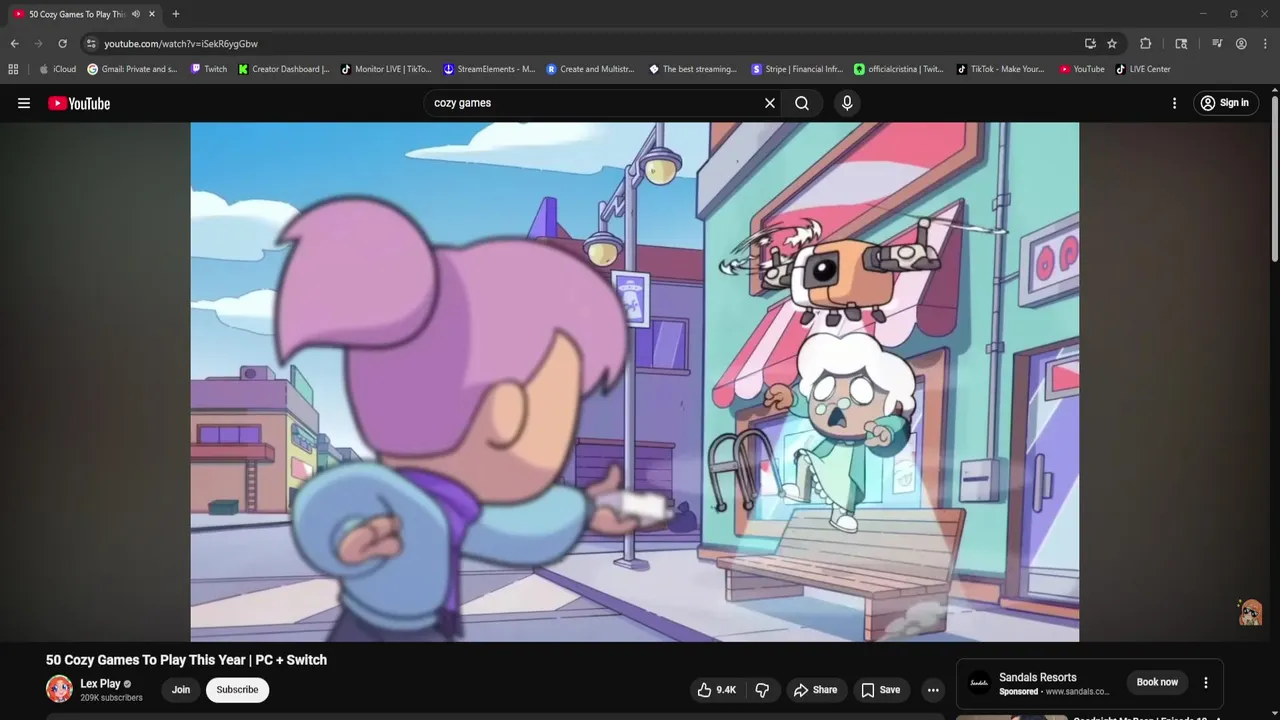Viewport: 1280px width, 720px height.
Task: Share the video
Action: (x=815, y=690)
